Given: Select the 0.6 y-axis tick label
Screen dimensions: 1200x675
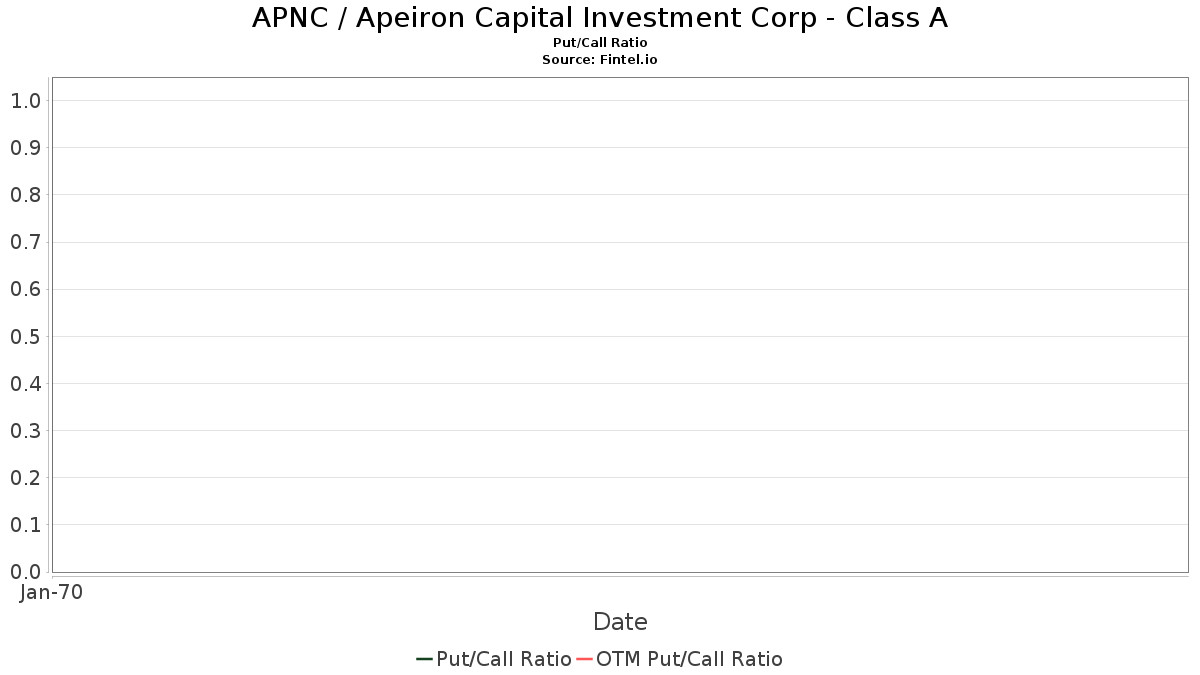Looking at the screenshot, I should (x=25, y=289).
